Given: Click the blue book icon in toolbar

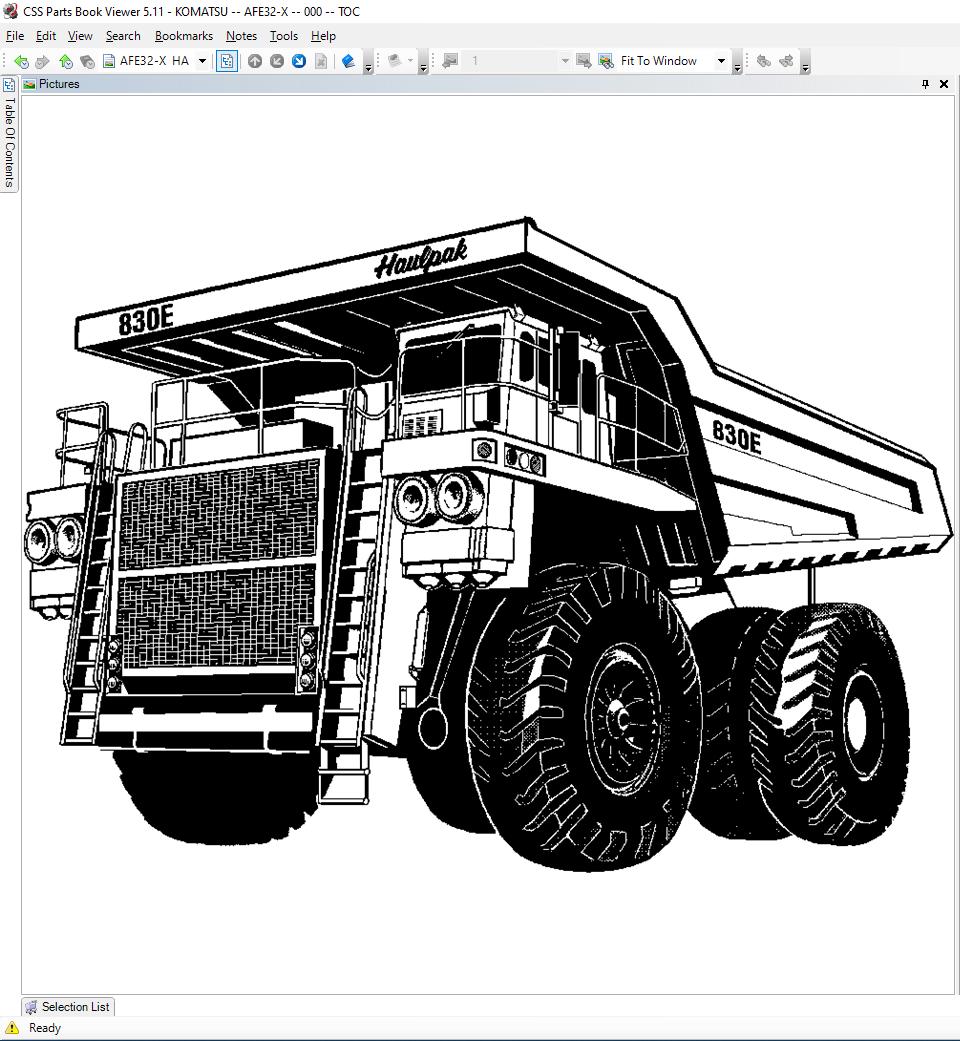Looking at the screenshot, I should [x=348, y=61].
